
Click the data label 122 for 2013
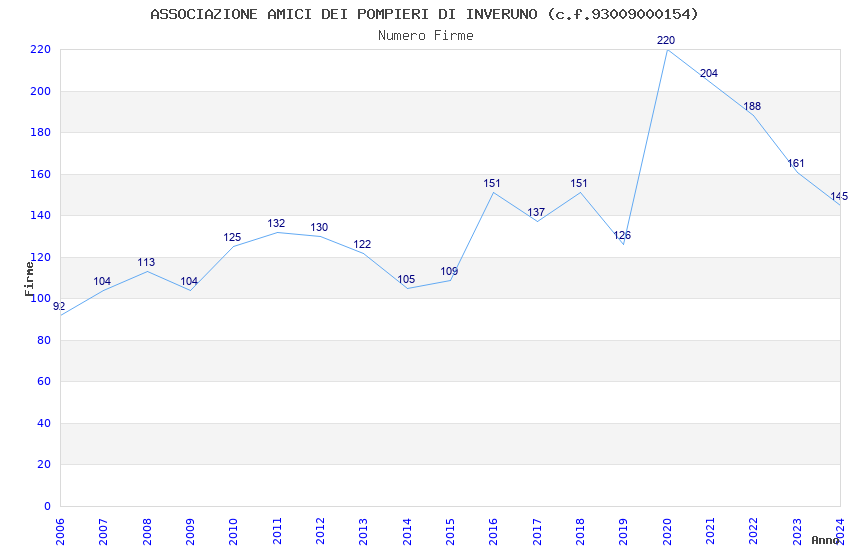[x=362, y=244]
